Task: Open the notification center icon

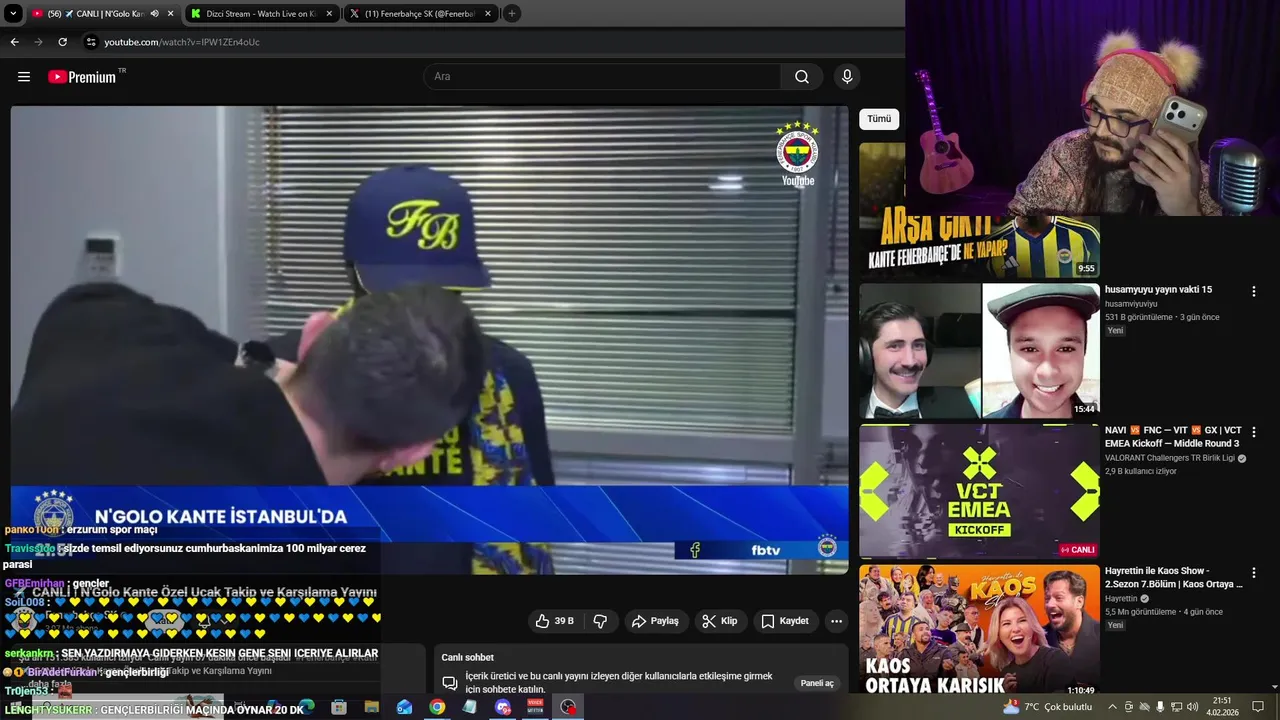Action: point(1258,707)
